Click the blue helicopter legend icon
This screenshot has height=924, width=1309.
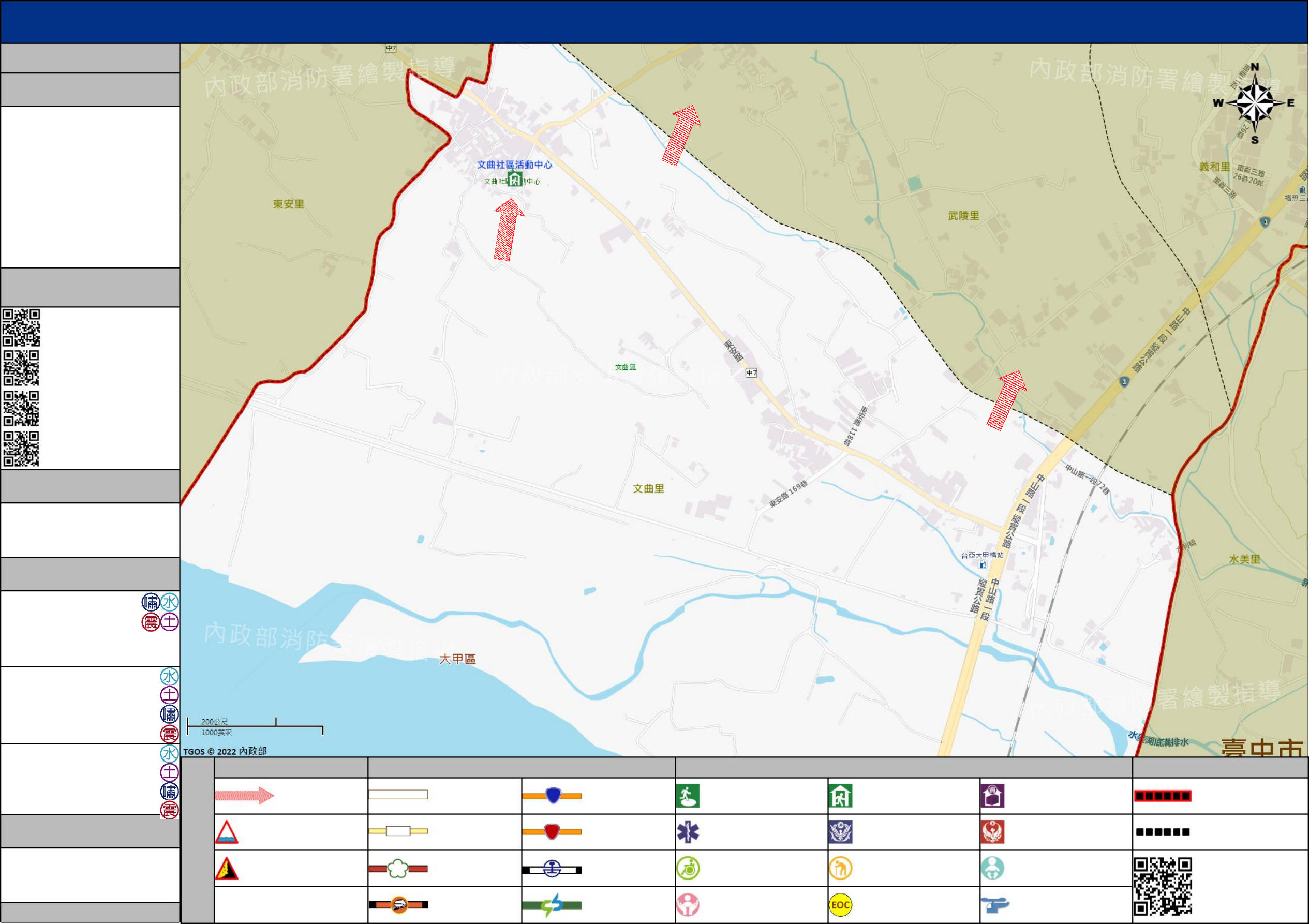pyautogui.click(x=995, y=905)
